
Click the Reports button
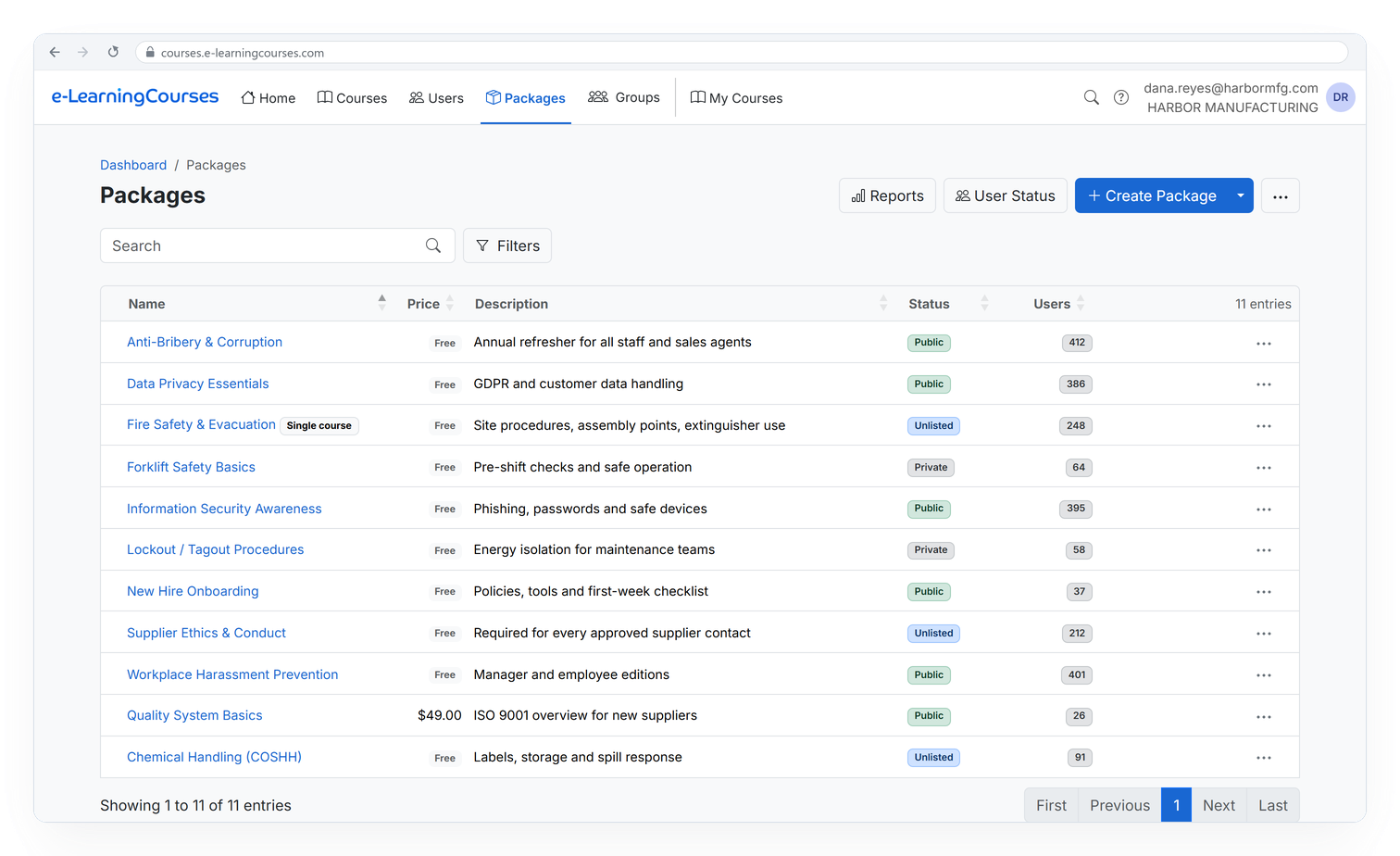pyautogui.click(x=887, y=195)
